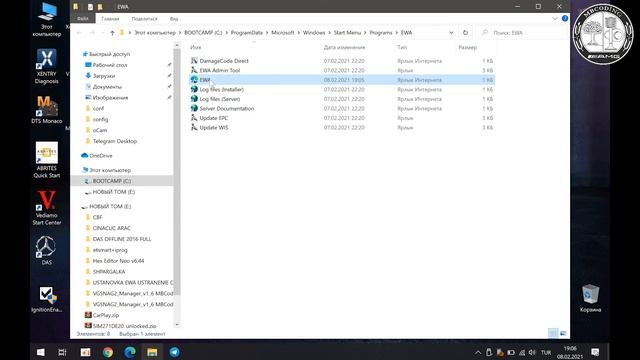
Task: Select DamageCode Direct shortcut file
Action: click(224, 61)
